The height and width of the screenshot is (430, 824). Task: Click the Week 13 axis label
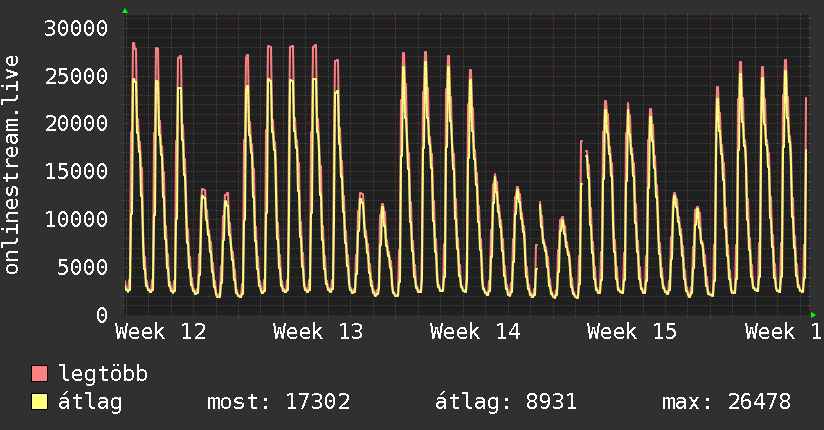pos(318,332)
